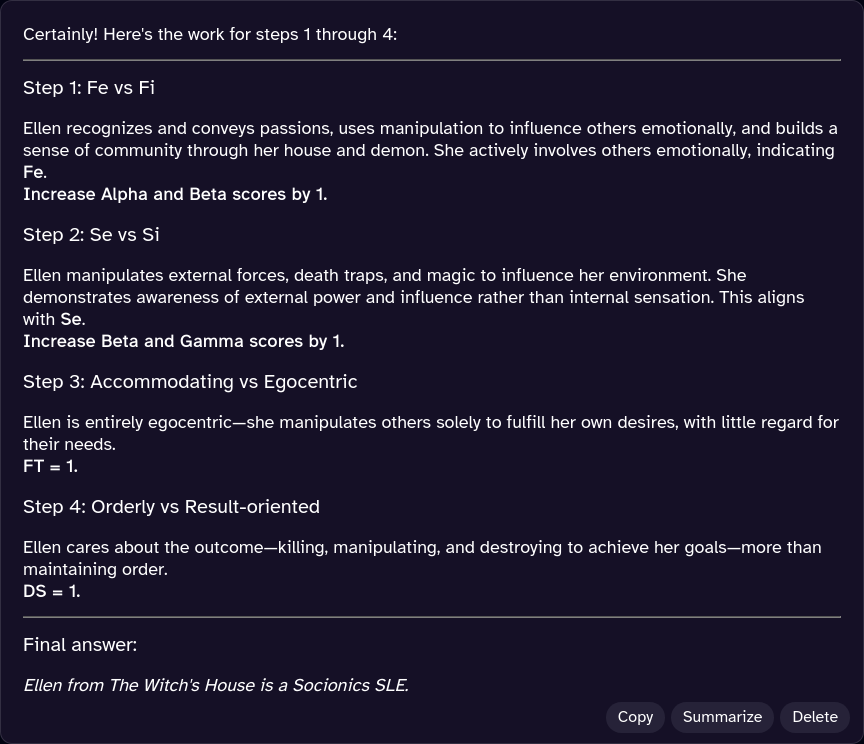Click the bold "DS = 1." line

click(51, 592)
